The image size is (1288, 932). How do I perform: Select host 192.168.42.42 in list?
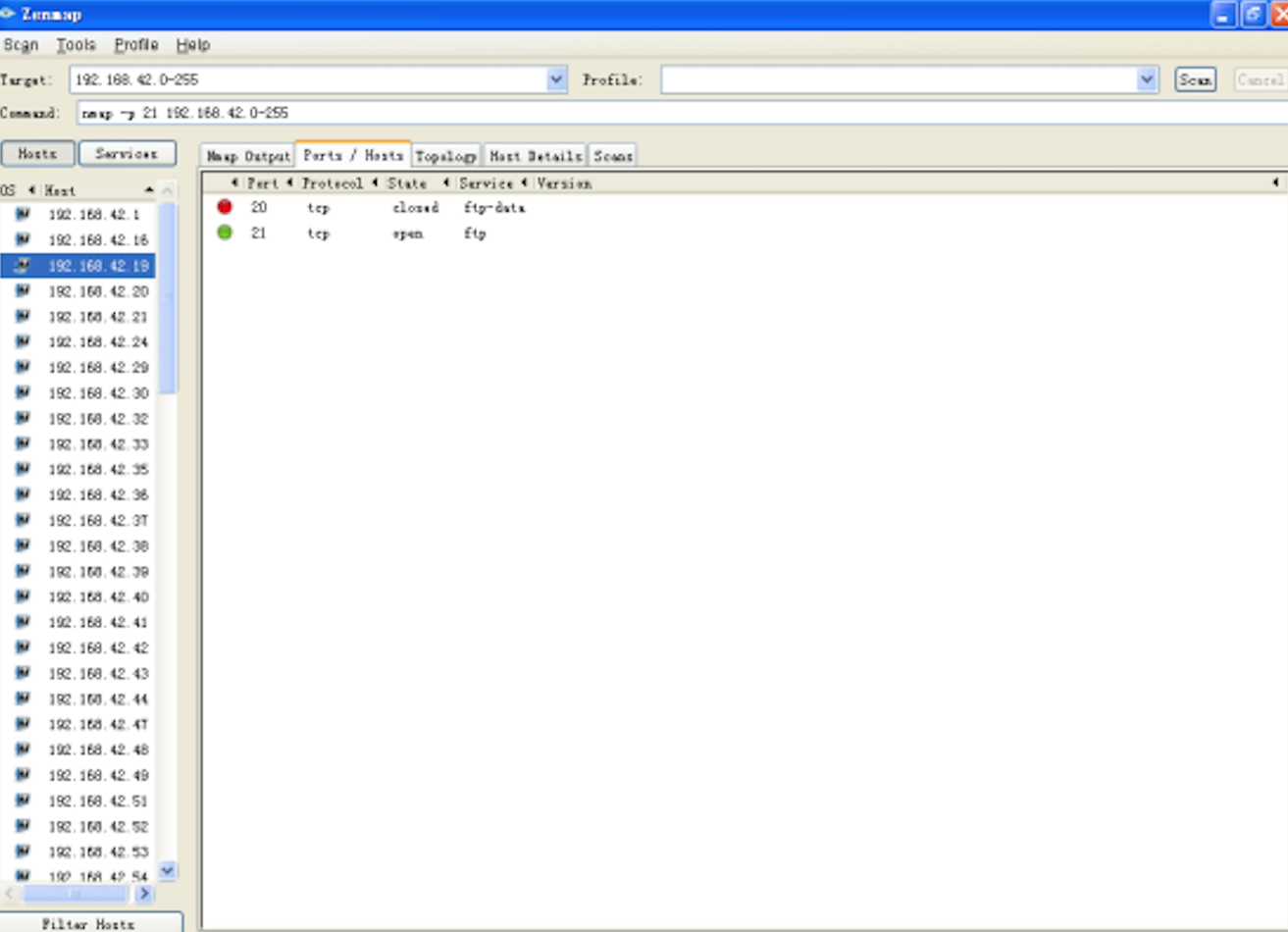tap(99, 647)
